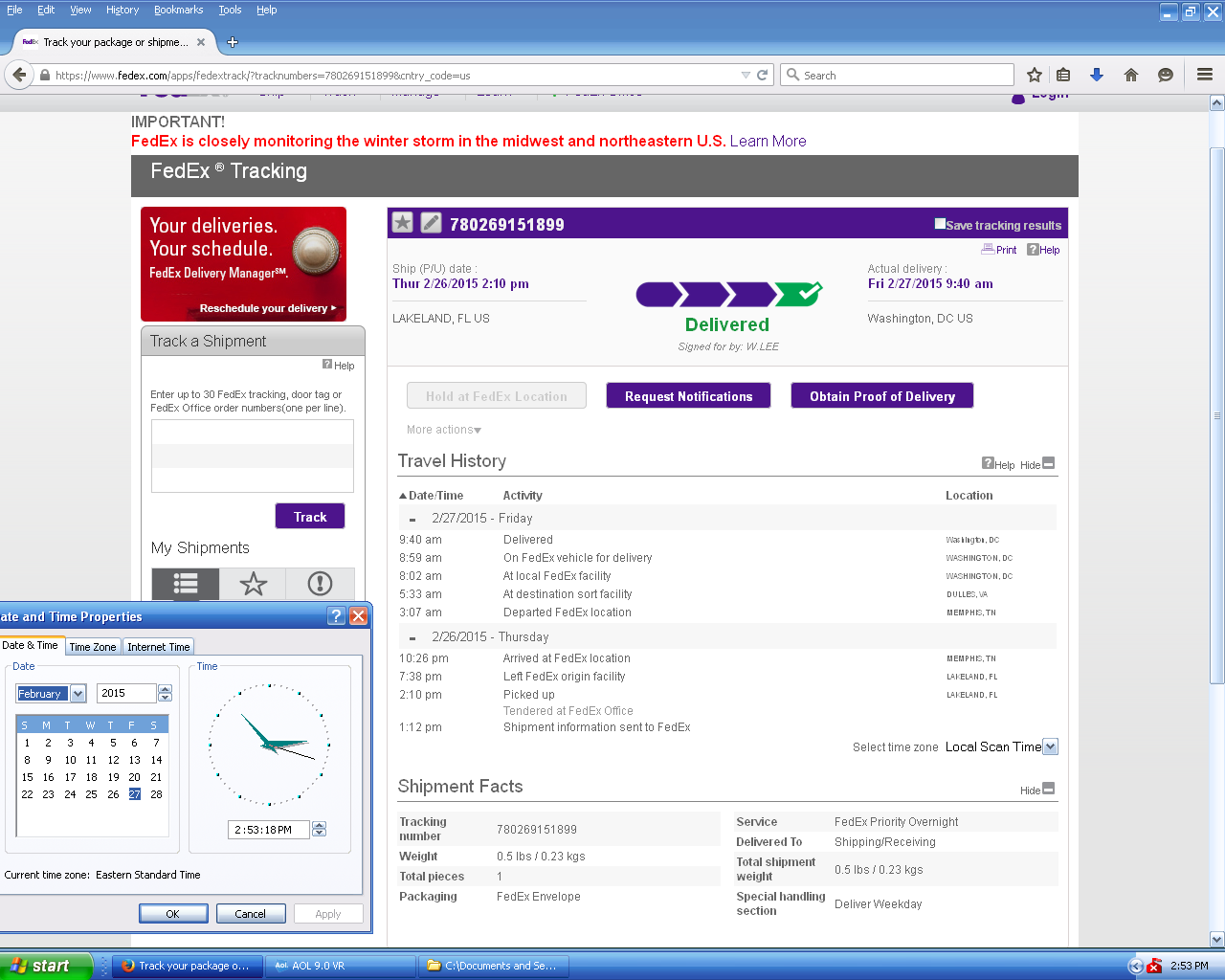Hide the Travel History section
Screen dimensions: 1225x980
click(1037, 464)
